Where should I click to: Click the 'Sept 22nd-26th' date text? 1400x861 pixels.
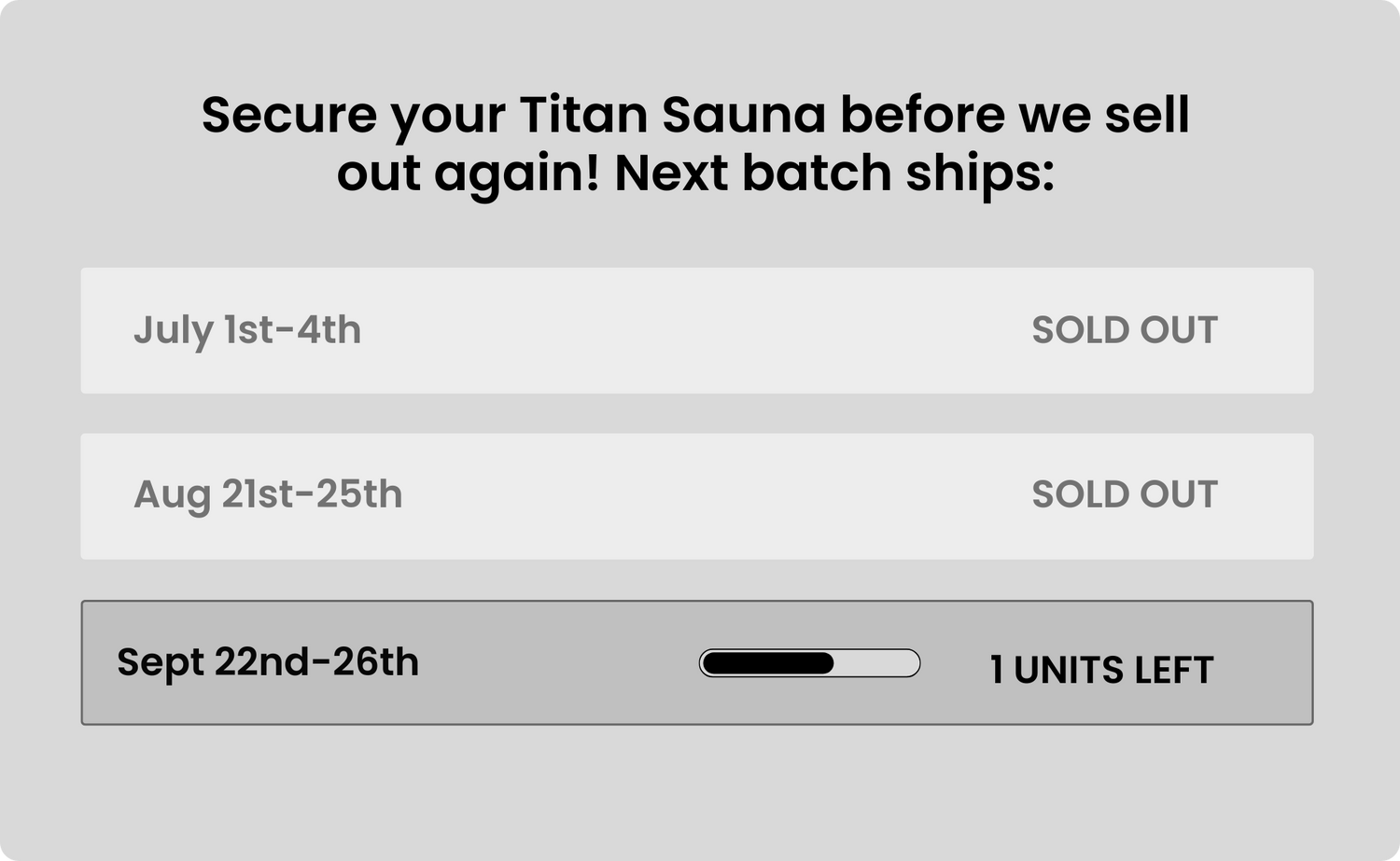pyautogui.click(x=268, y=662)
